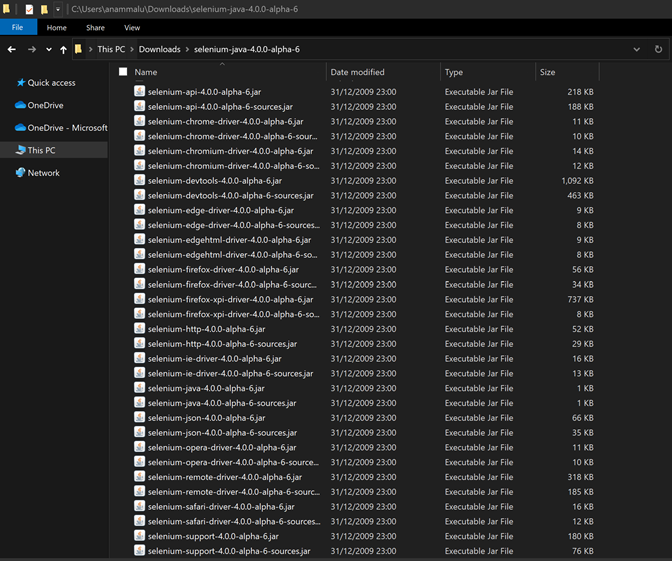Select file selenium-support-4.0.0-alpha-6-sources.jar

tap(229, 551)
